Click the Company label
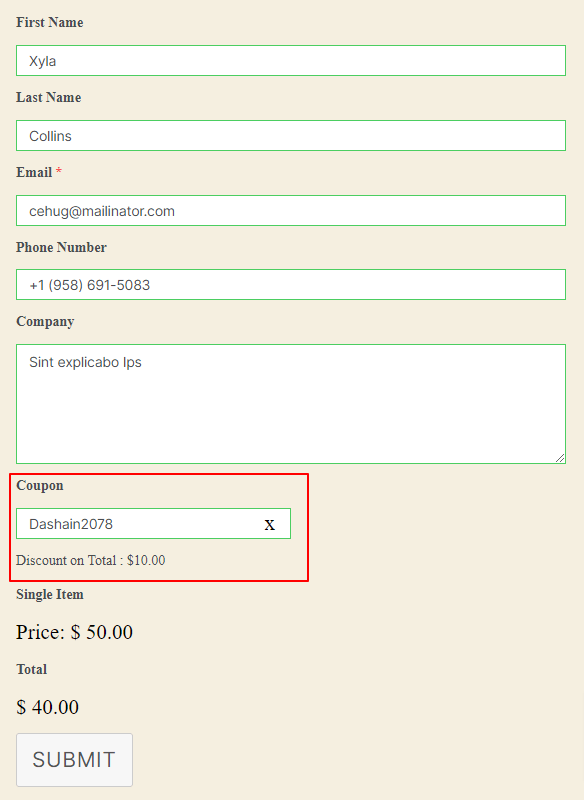The height and width of the screenshot is (800, 584). (x=45, y=321)
